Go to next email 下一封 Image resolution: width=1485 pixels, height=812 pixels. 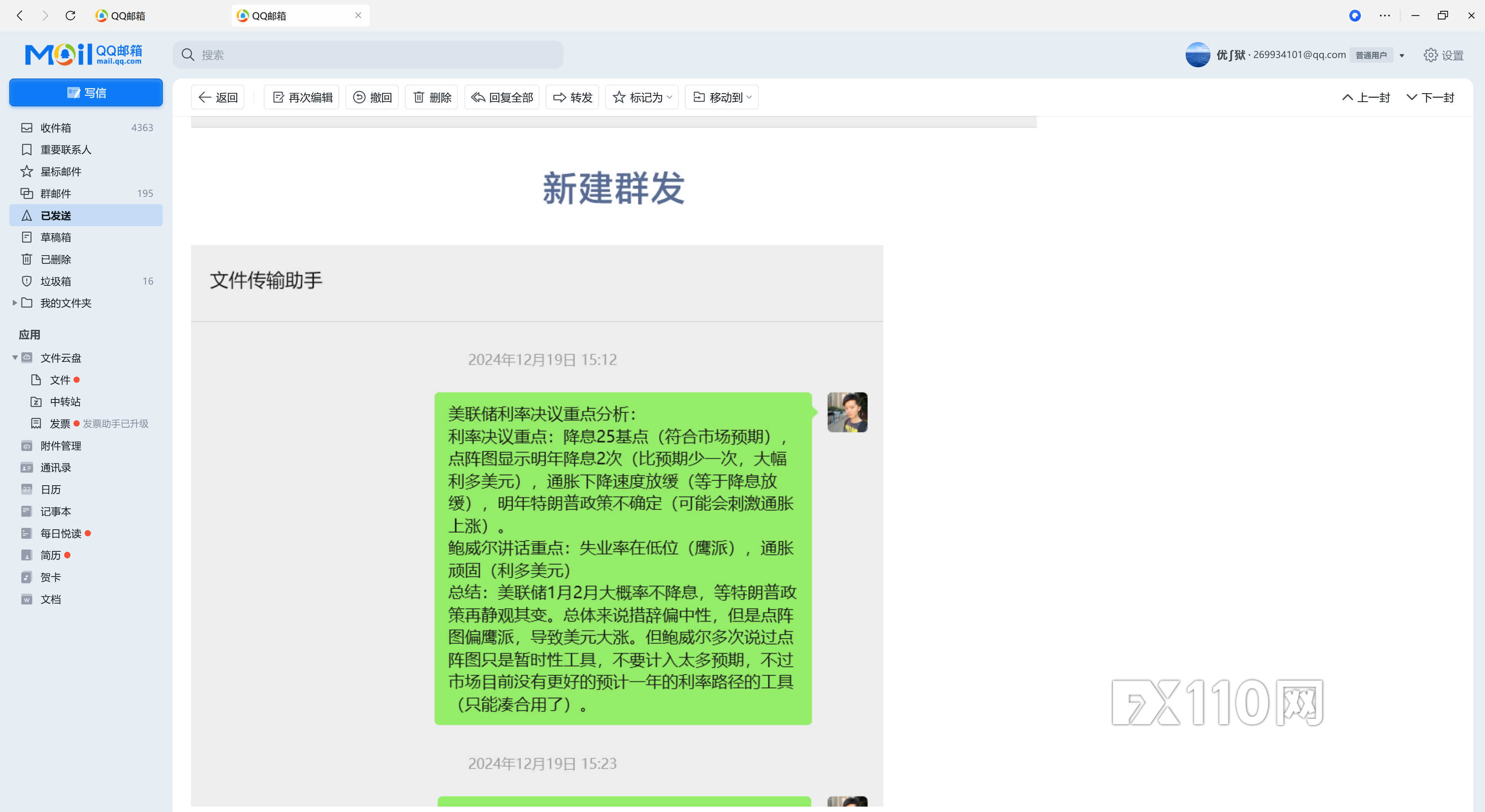click(x=1430, y=97)
